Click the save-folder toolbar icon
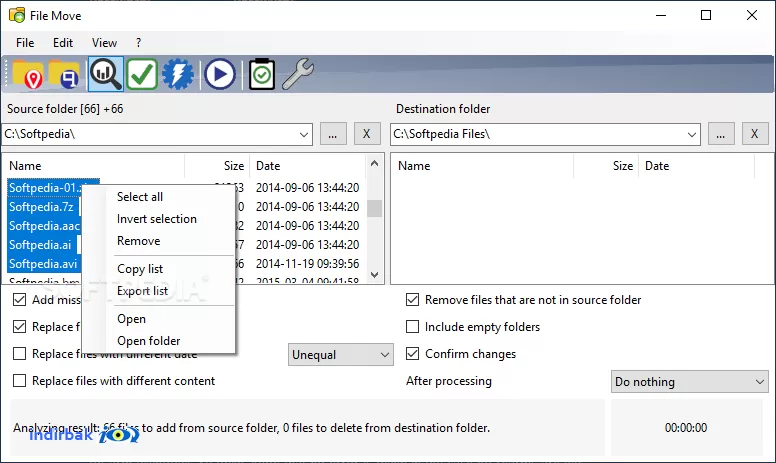 click(65, 75)
